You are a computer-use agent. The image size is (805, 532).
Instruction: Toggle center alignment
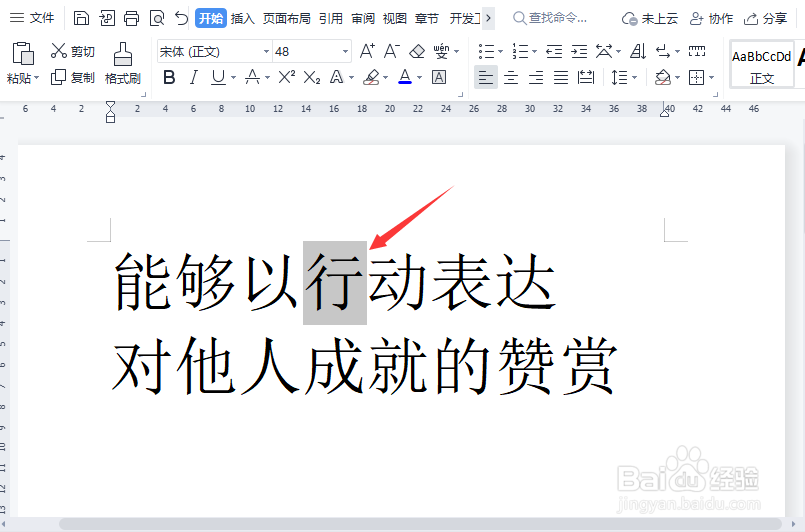pyautogui.click(x=511, y=78)
